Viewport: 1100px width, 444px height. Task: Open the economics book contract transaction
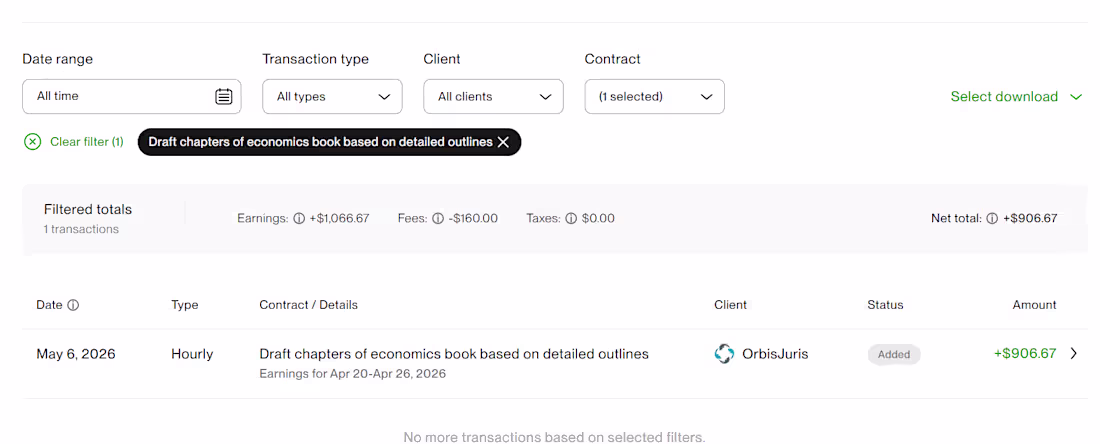tap(454, 354)
